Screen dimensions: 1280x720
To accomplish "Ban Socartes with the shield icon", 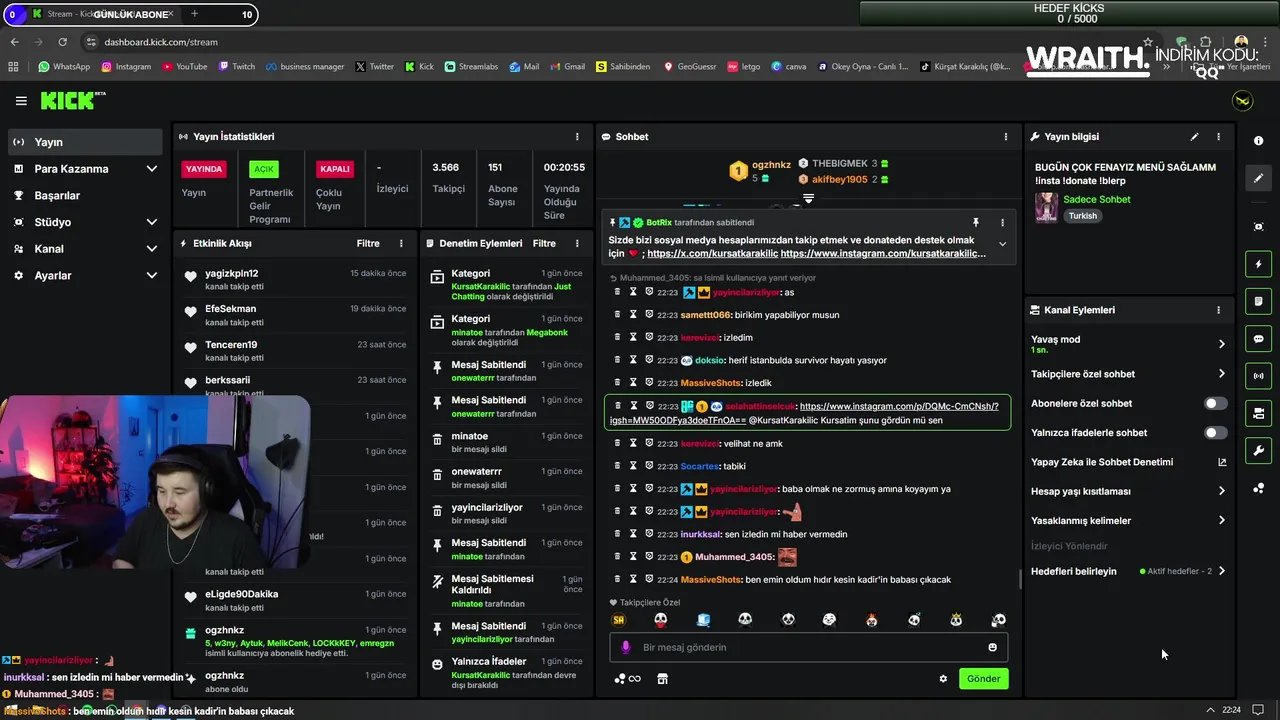I will tap(649, 466).
